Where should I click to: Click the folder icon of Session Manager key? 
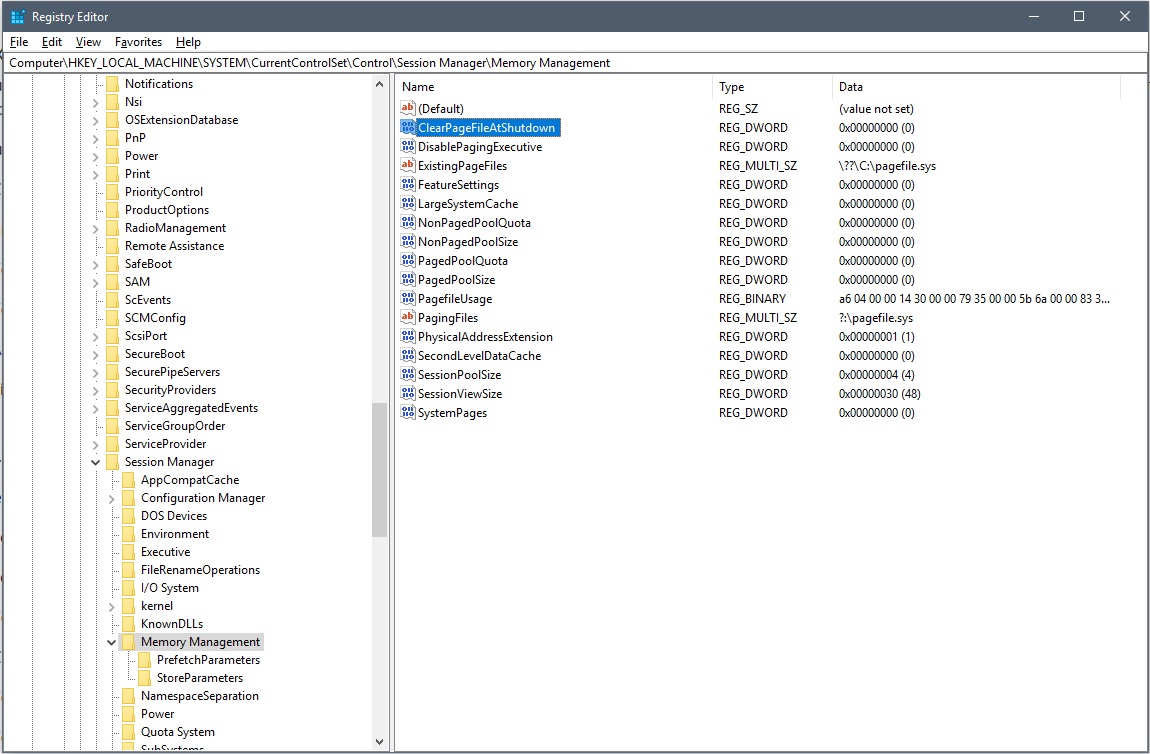(x=112, y=462)
